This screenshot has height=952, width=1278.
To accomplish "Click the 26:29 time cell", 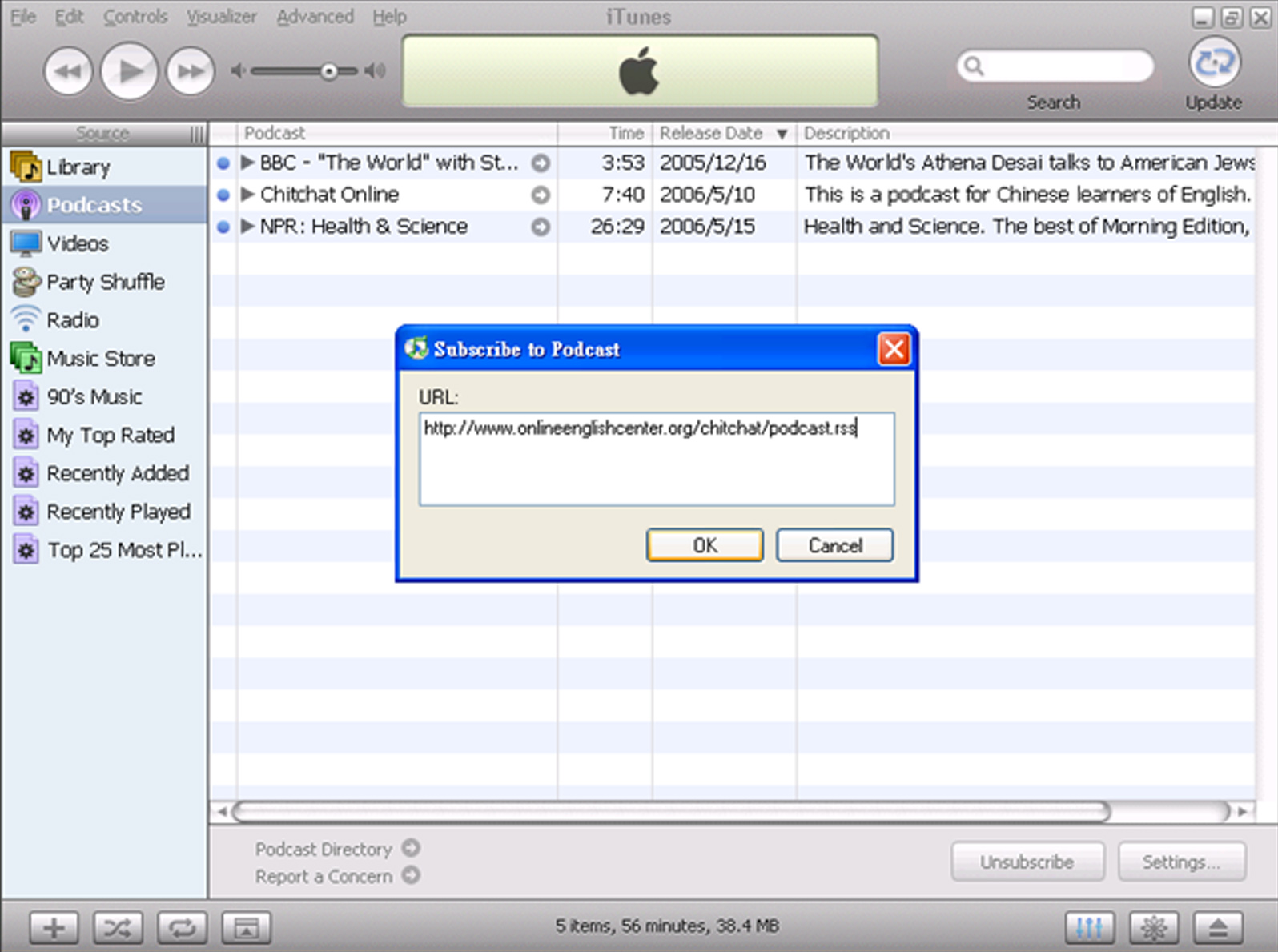I will (617, 227).
